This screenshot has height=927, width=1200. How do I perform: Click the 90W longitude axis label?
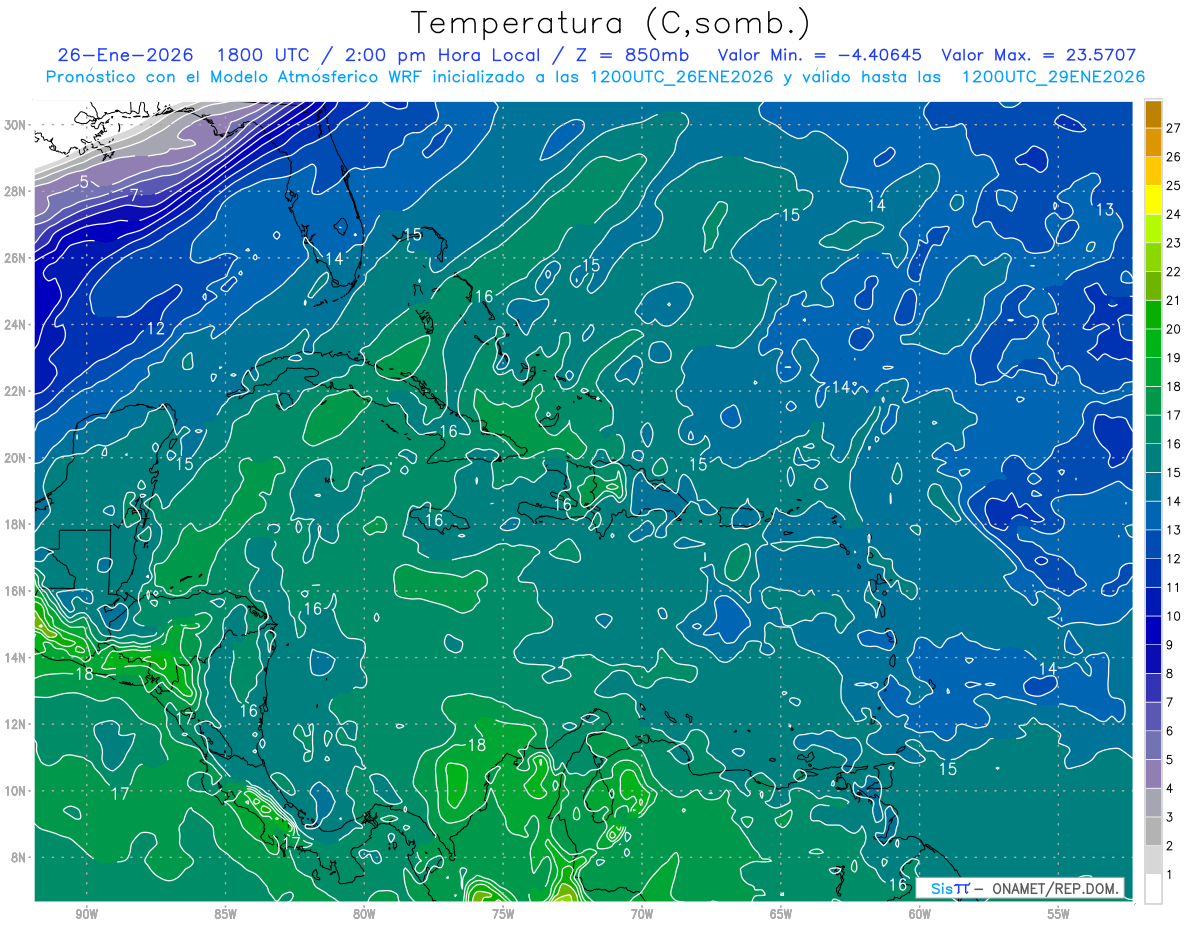click(86, 914)
